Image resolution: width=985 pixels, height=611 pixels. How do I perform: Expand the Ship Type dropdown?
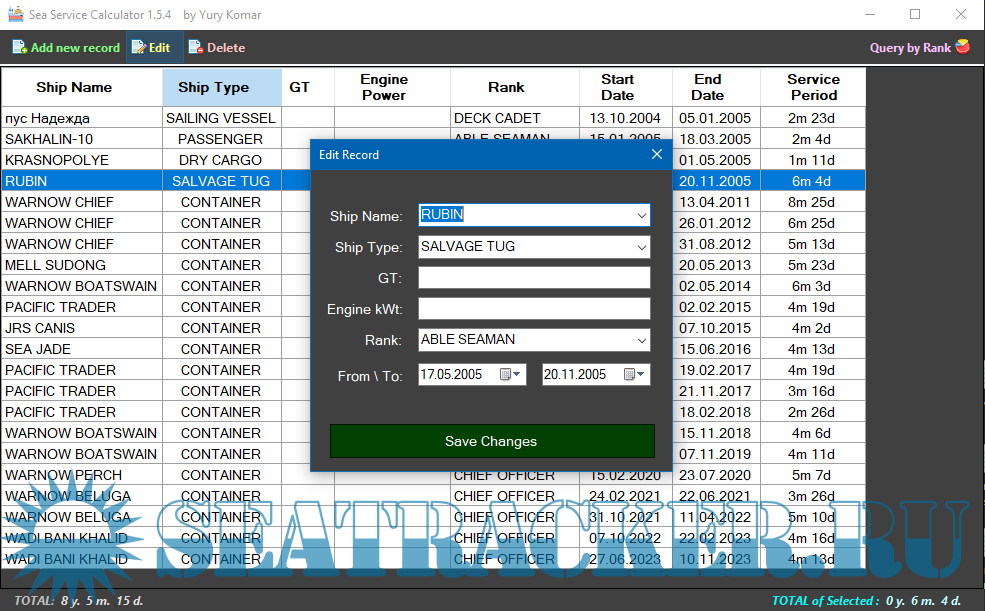(x=641, y=247)
